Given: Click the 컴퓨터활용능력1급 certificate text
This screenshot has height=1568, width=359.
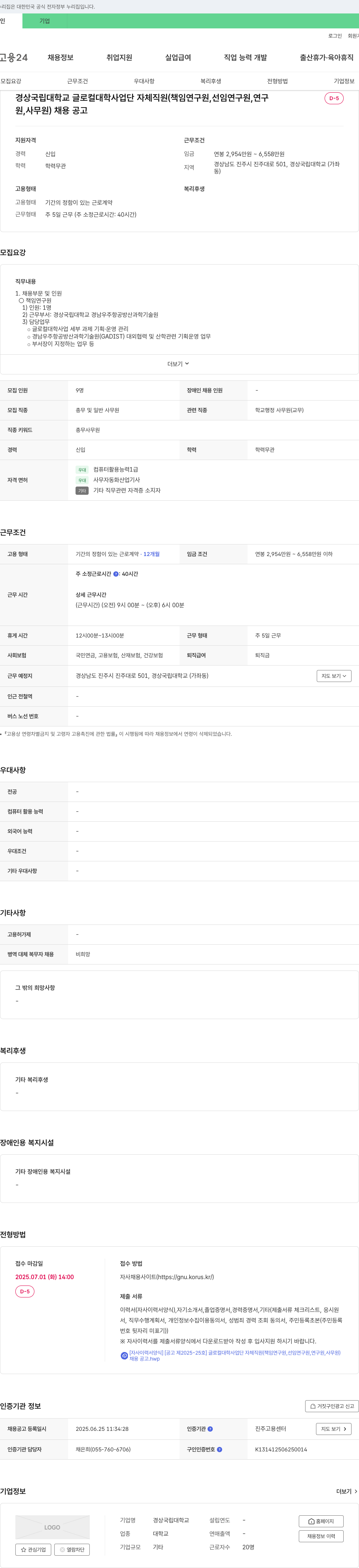Looking at the screenshot, I should point(116,469).
